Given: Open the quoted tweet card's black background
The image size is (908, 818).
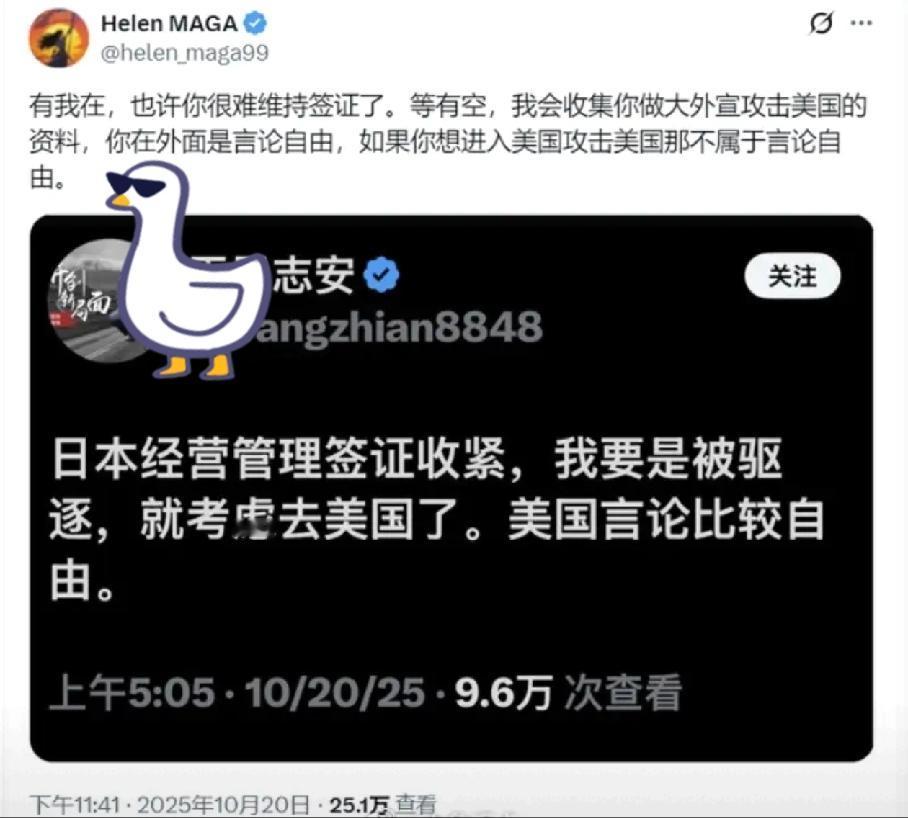Looking at the screenshot, I should pos(452,488).
